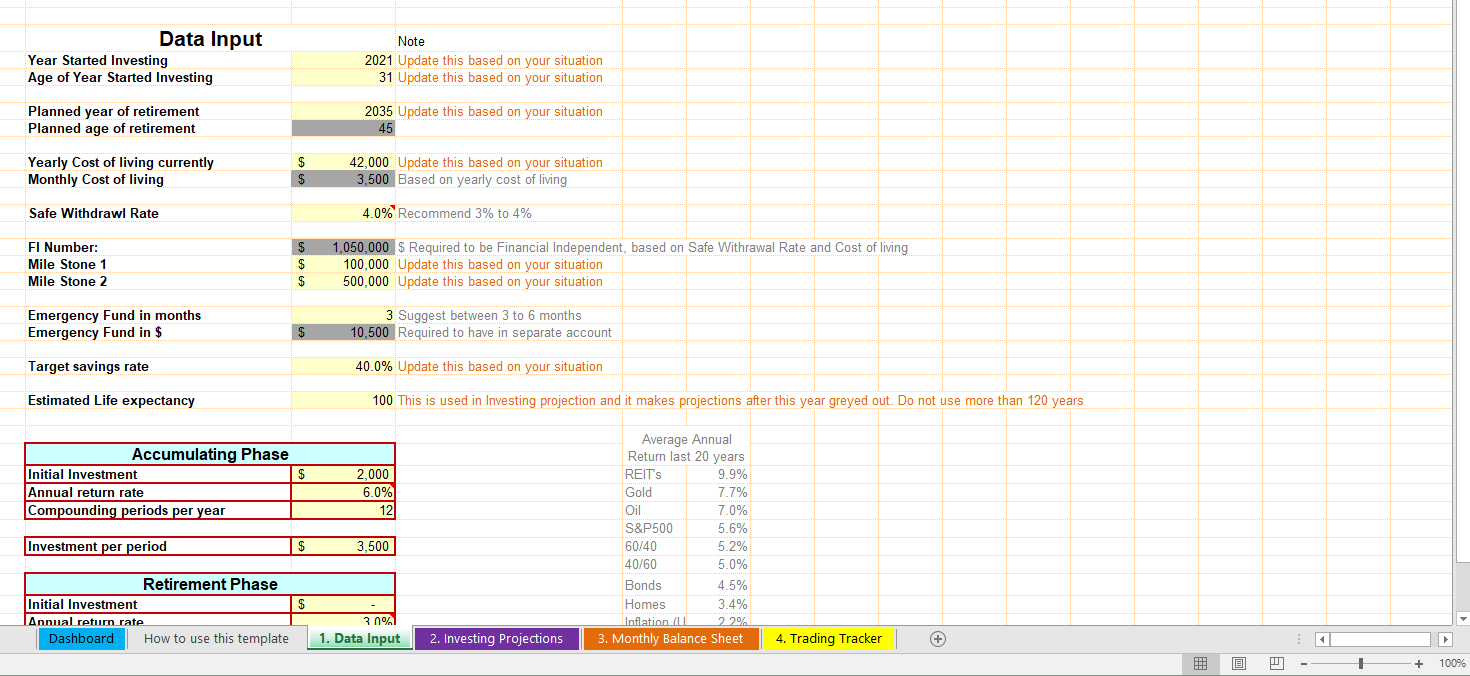The height and width of the screenshot is (676, 1470).
Task: Click the zoom in plus button
Action: coord(1418,664)
